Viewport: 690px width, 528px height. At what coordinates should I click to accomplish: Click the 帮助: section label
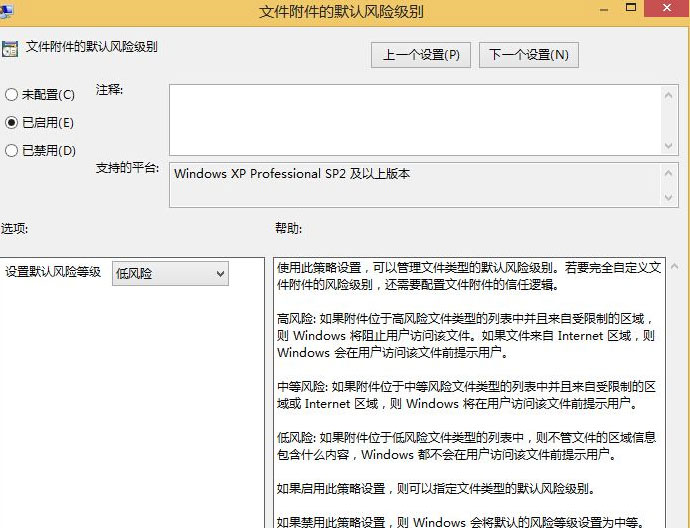coord(288,229)
